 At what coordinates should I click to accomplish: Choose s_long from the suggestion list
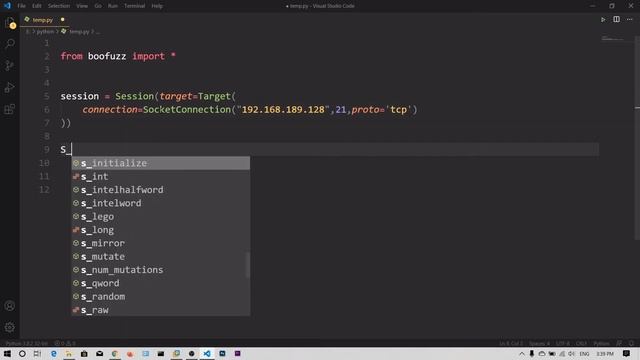161,230
